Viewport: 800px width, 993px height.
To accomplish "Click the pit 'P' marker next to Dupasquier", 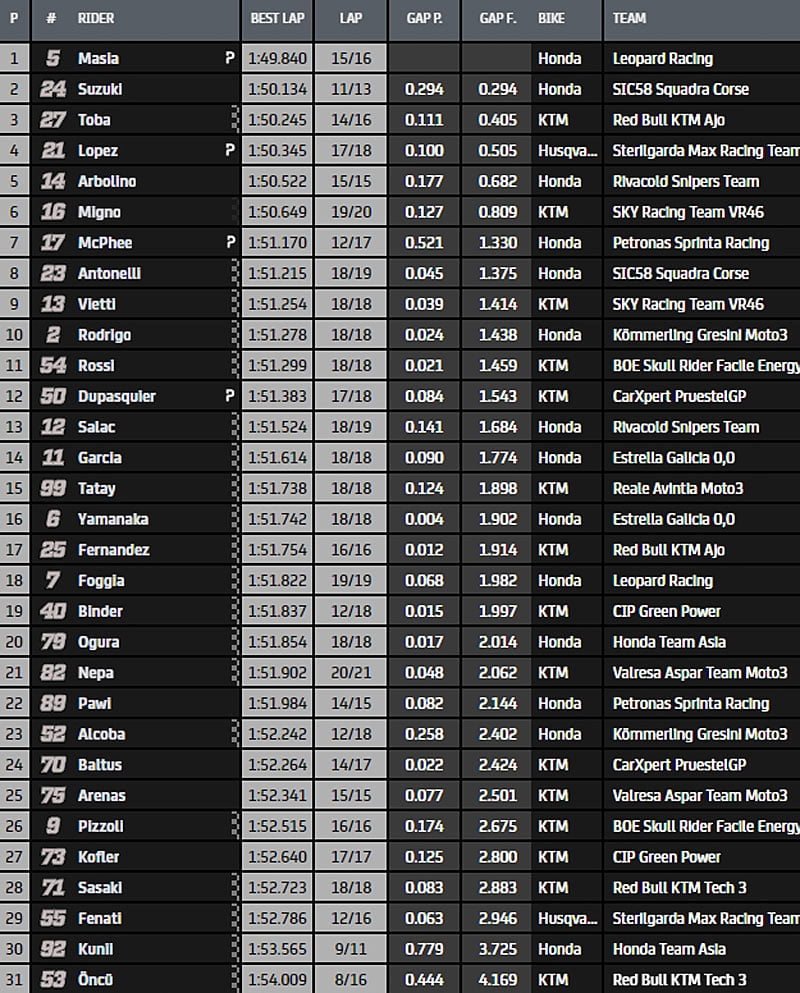I will [x=230, y=396].
